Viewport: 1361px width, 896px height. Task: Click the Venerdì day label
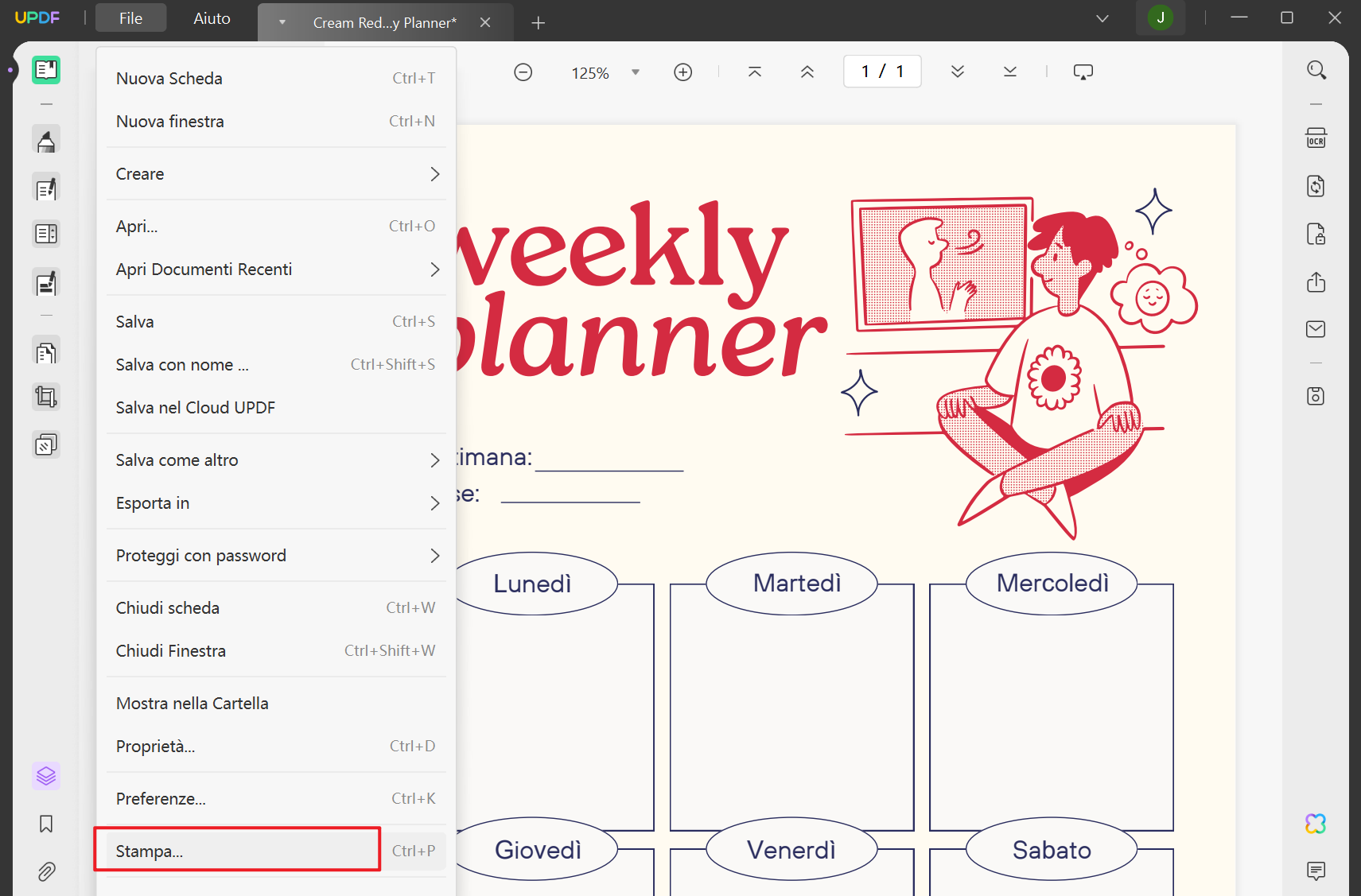[791, 851]
